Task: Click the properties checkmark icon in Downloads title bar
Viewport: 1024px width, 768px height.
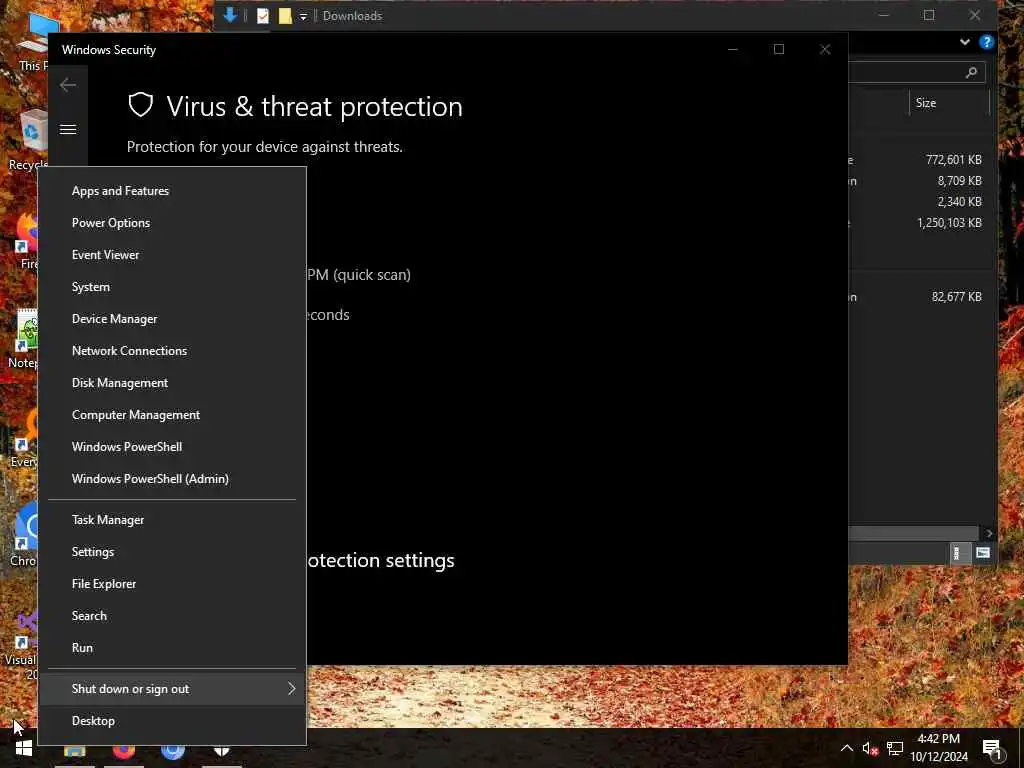Action: [x=263, y=16]
